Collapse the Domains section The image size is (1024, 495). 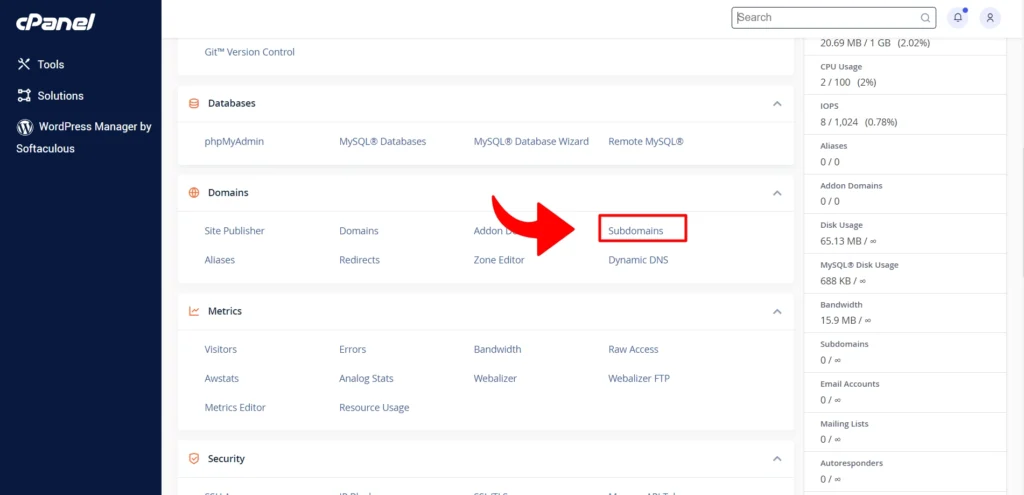(x=776, y=193)
